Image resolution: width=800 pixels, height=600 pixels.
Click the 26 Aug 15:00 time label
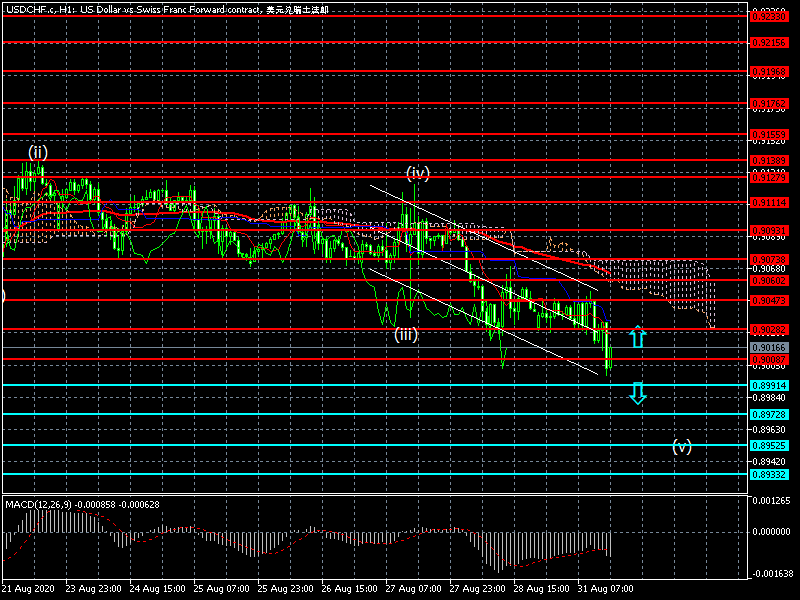[349, 589]
